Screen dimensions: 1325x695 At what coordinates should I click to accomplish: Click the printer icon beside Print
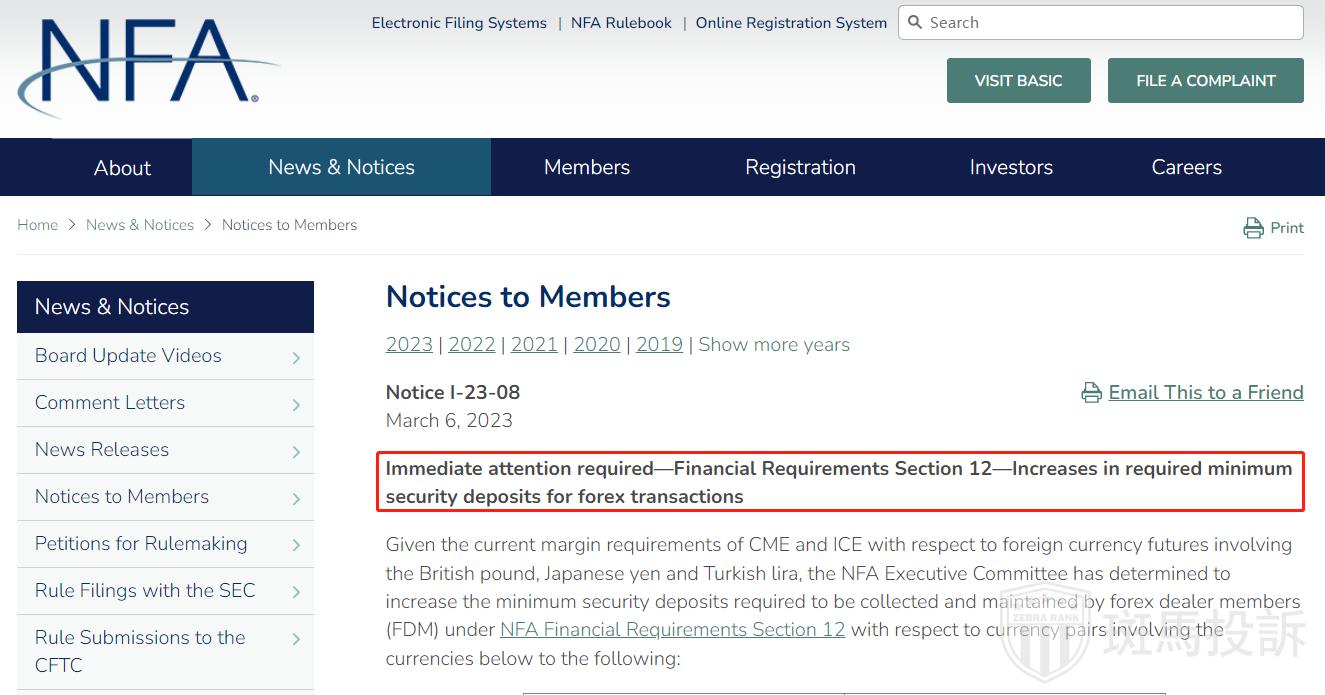[x=1253, y=228]
